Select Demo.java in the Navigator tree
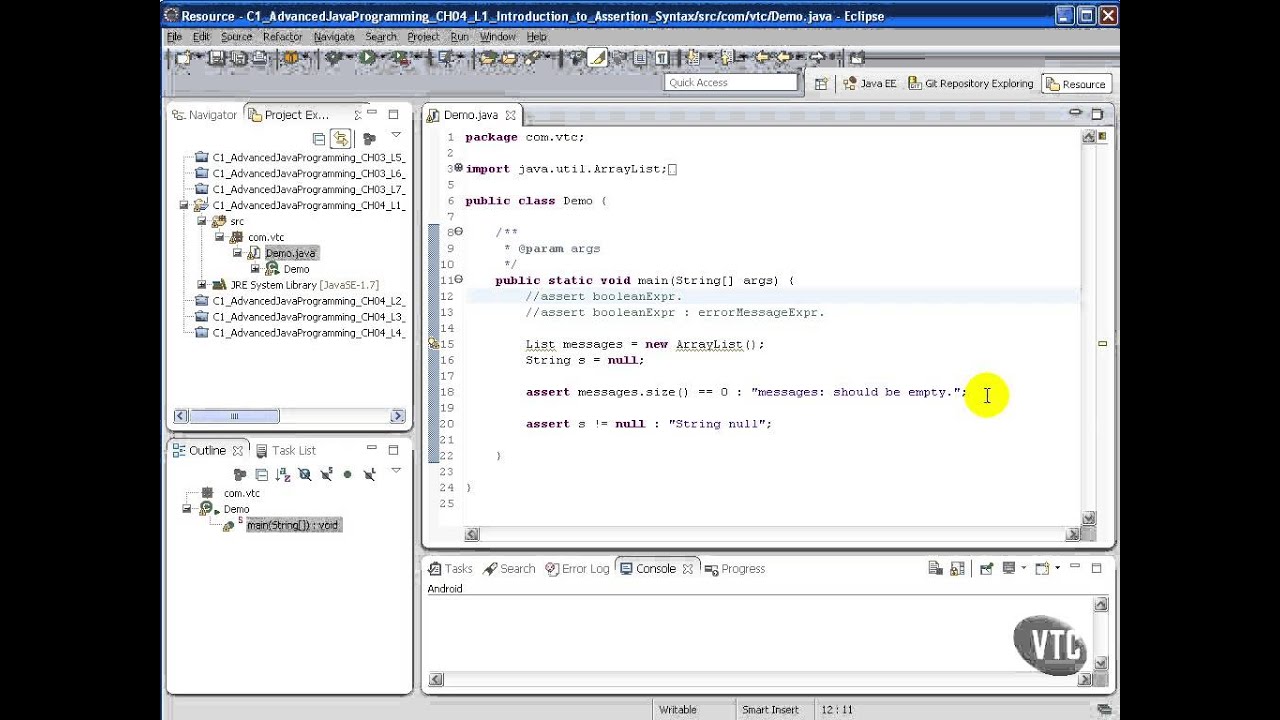The height and width of the screenshot is (720, 1280). tap(290, 253)
